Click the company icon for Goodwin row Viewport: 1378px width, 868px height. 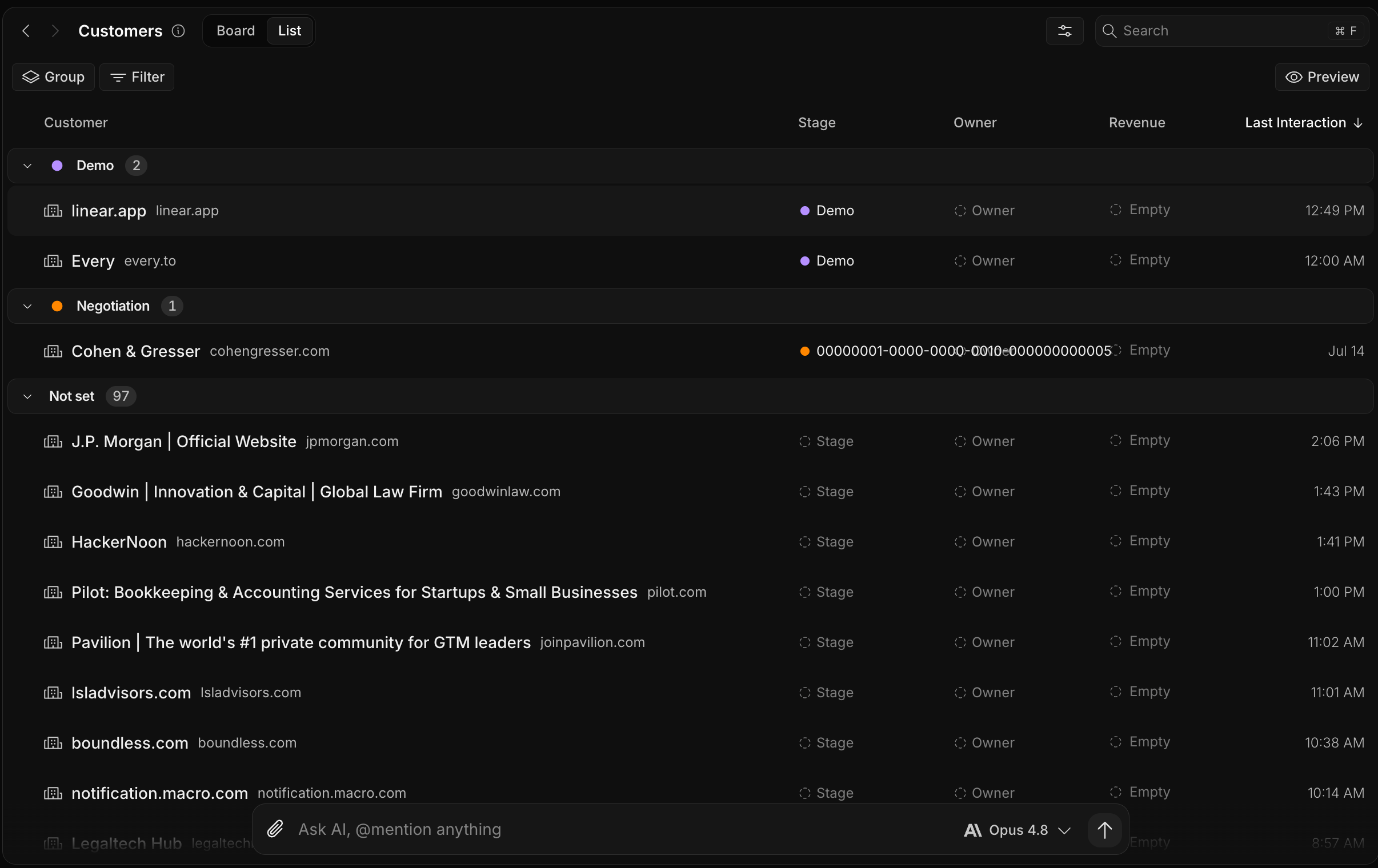53,492
